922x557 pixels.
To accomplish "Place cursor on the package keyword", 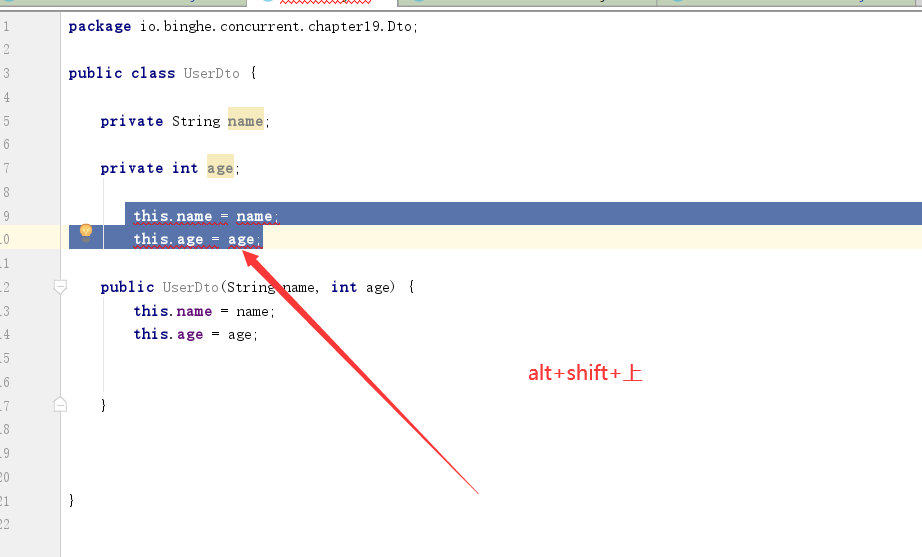I will [x=99, y=26].
